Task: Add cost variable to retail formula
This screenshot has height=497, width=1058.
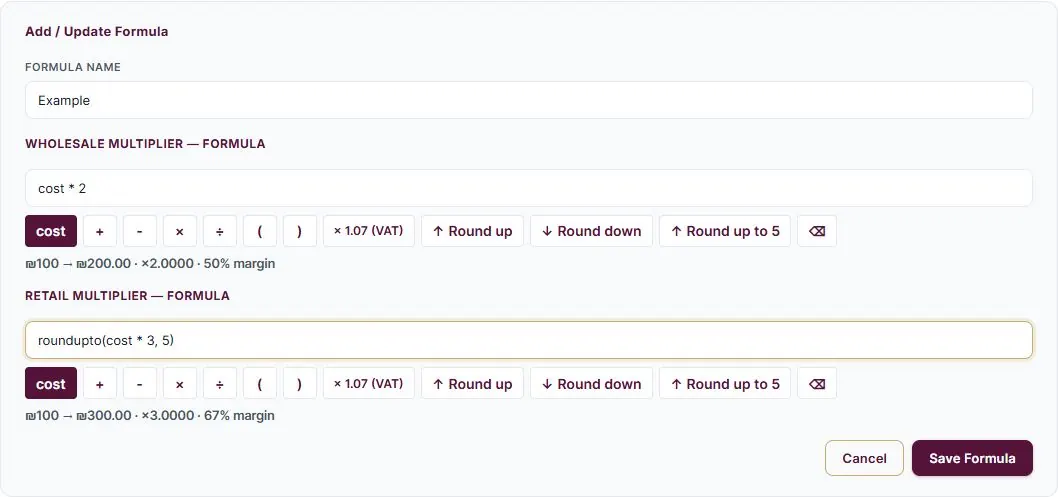Action: [51, 384]
